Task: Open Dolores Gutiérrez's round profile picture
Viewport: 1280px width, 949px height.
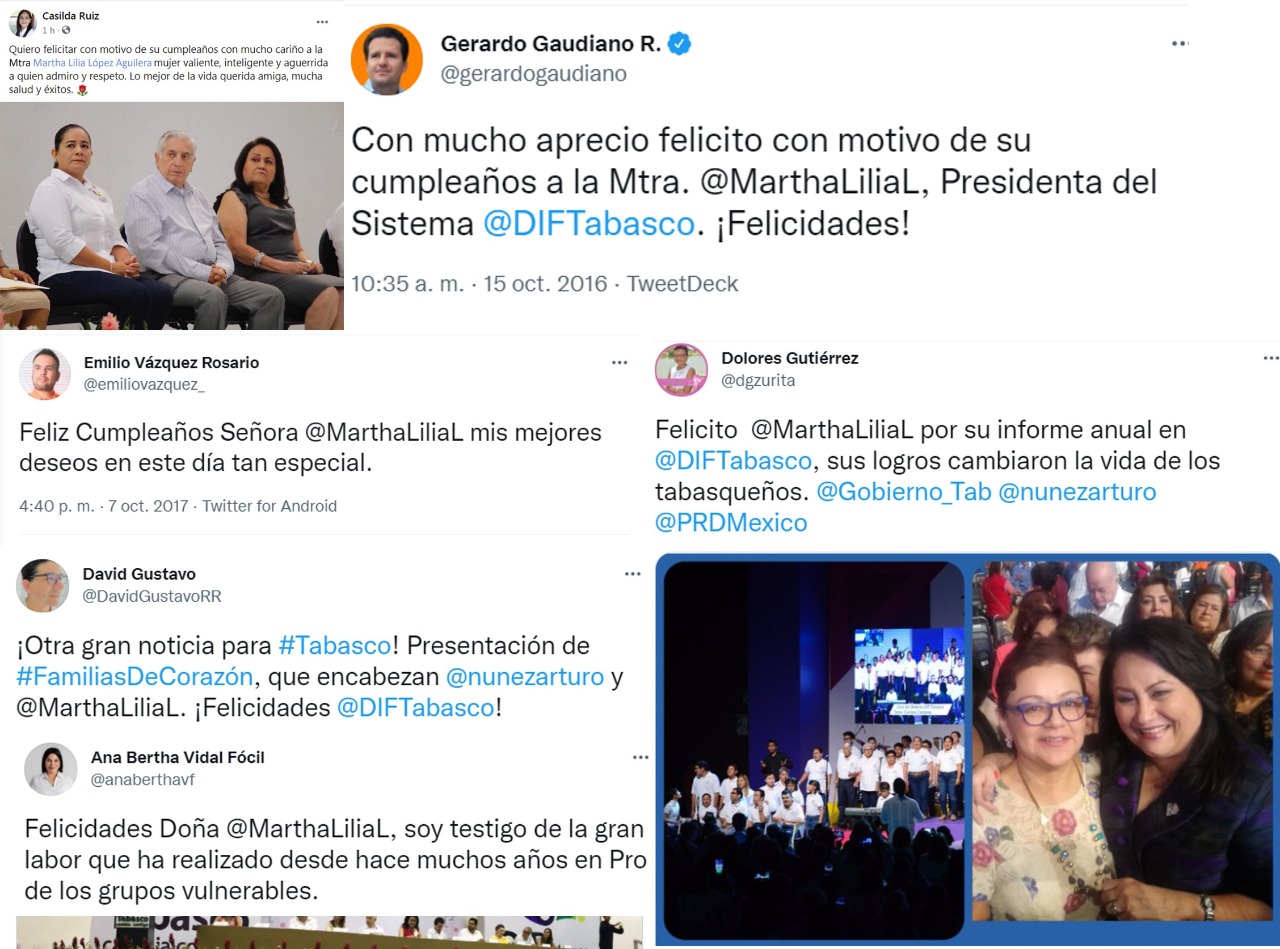Action: coord(681,370)
